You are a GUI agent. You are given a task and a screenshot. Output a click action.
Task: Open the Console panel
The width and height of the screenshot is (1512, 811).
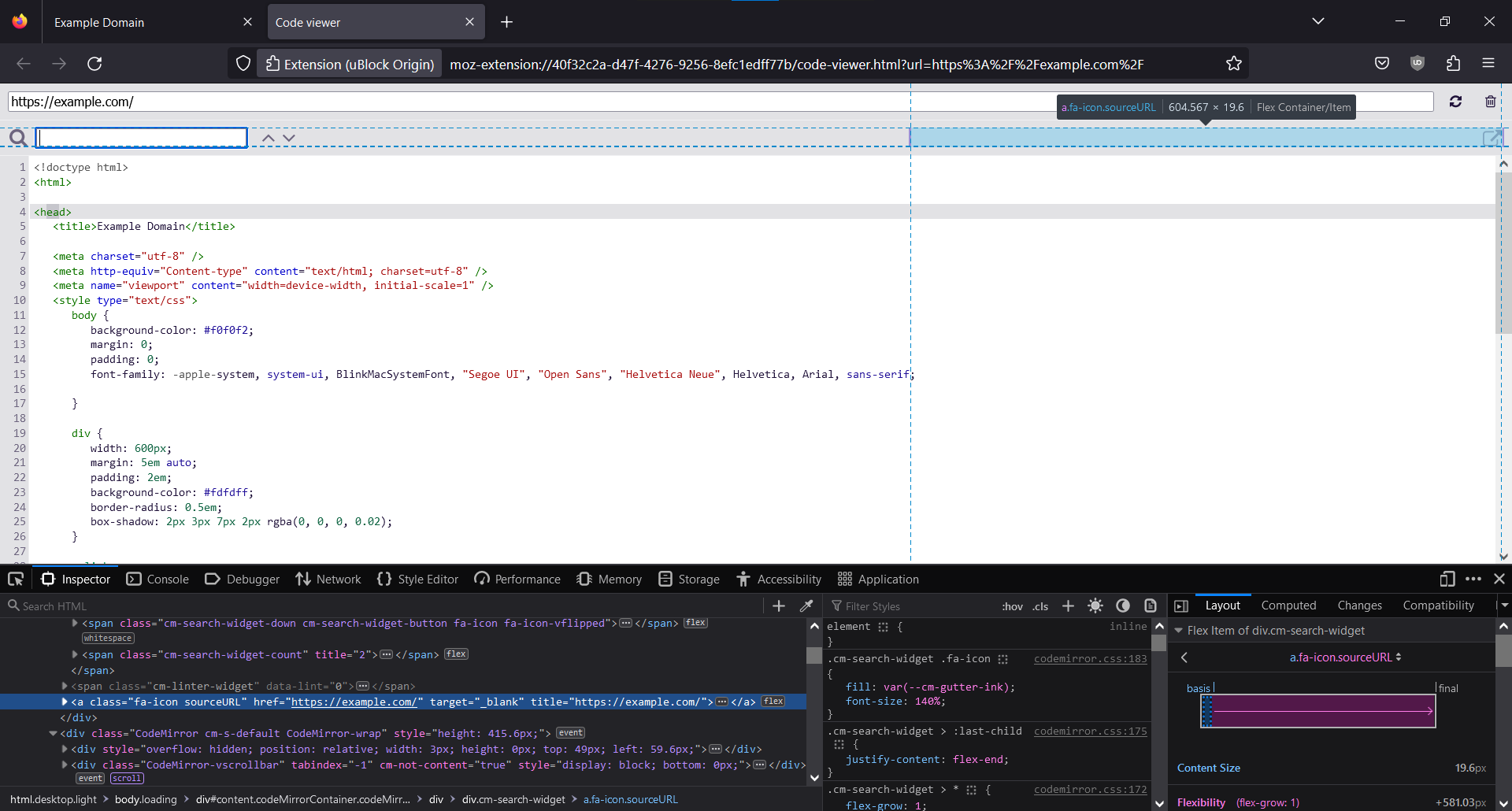[157, 579]
